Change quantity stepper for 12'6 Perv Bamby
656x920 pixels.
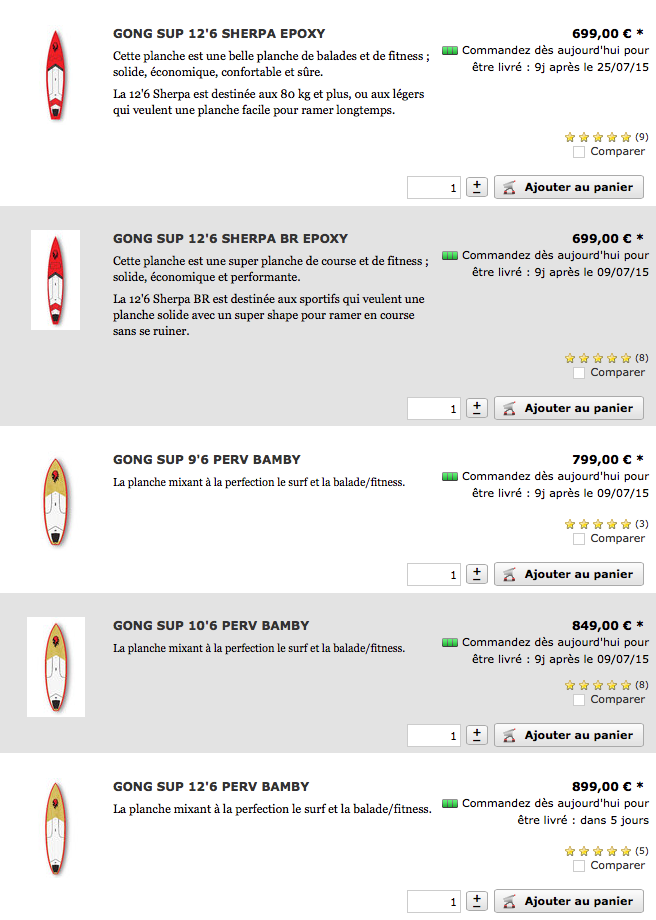pyautogui.click(x=477, y=901)
